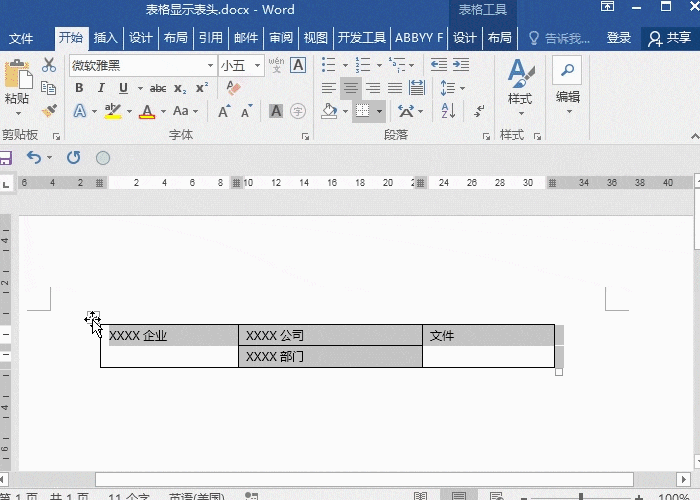The image size is (700, 500).
Task: Toggle Strikethrough formatting
Action: click(158, 88)
